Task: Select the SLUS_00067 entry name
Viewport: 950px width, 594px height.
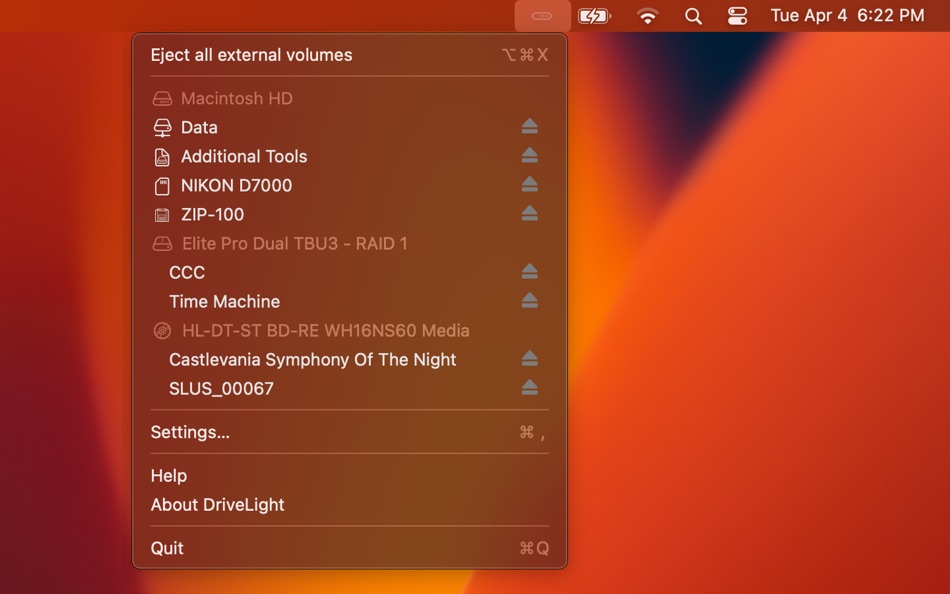Action: pos(222,389)
